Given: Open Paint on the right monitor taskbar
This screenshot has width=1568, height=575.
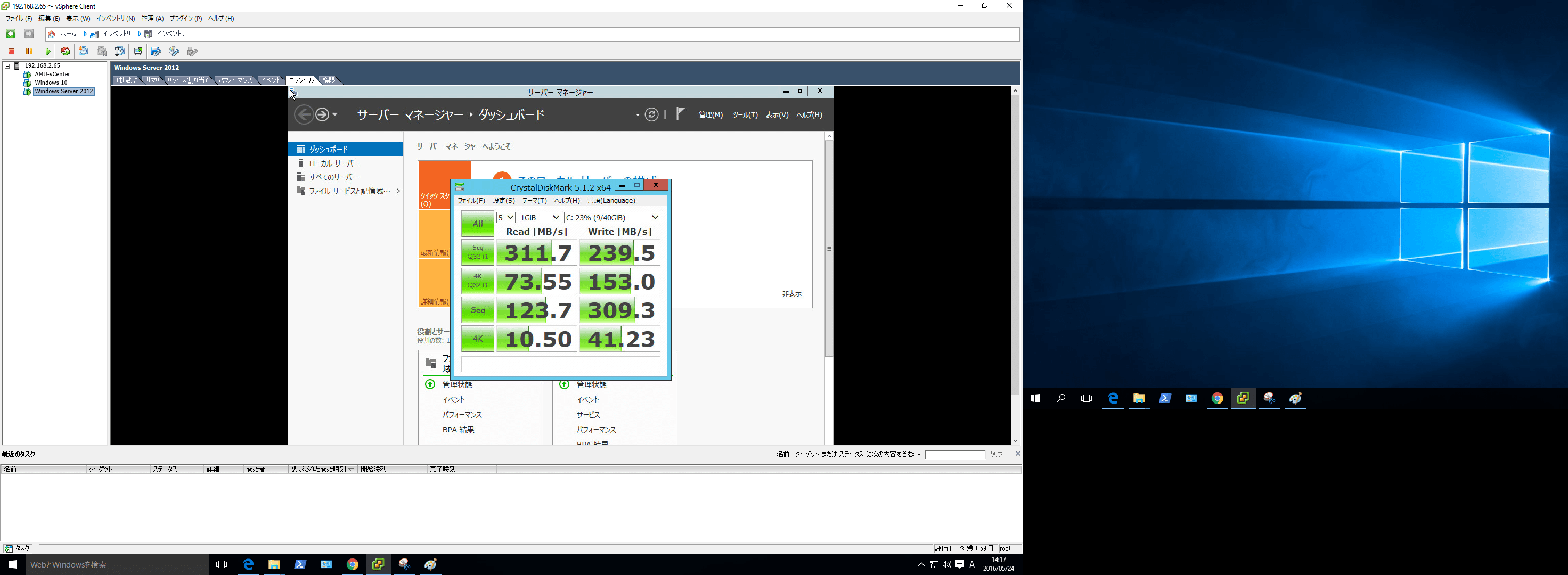Looking at the screenshot, I should pos(1295,399).
